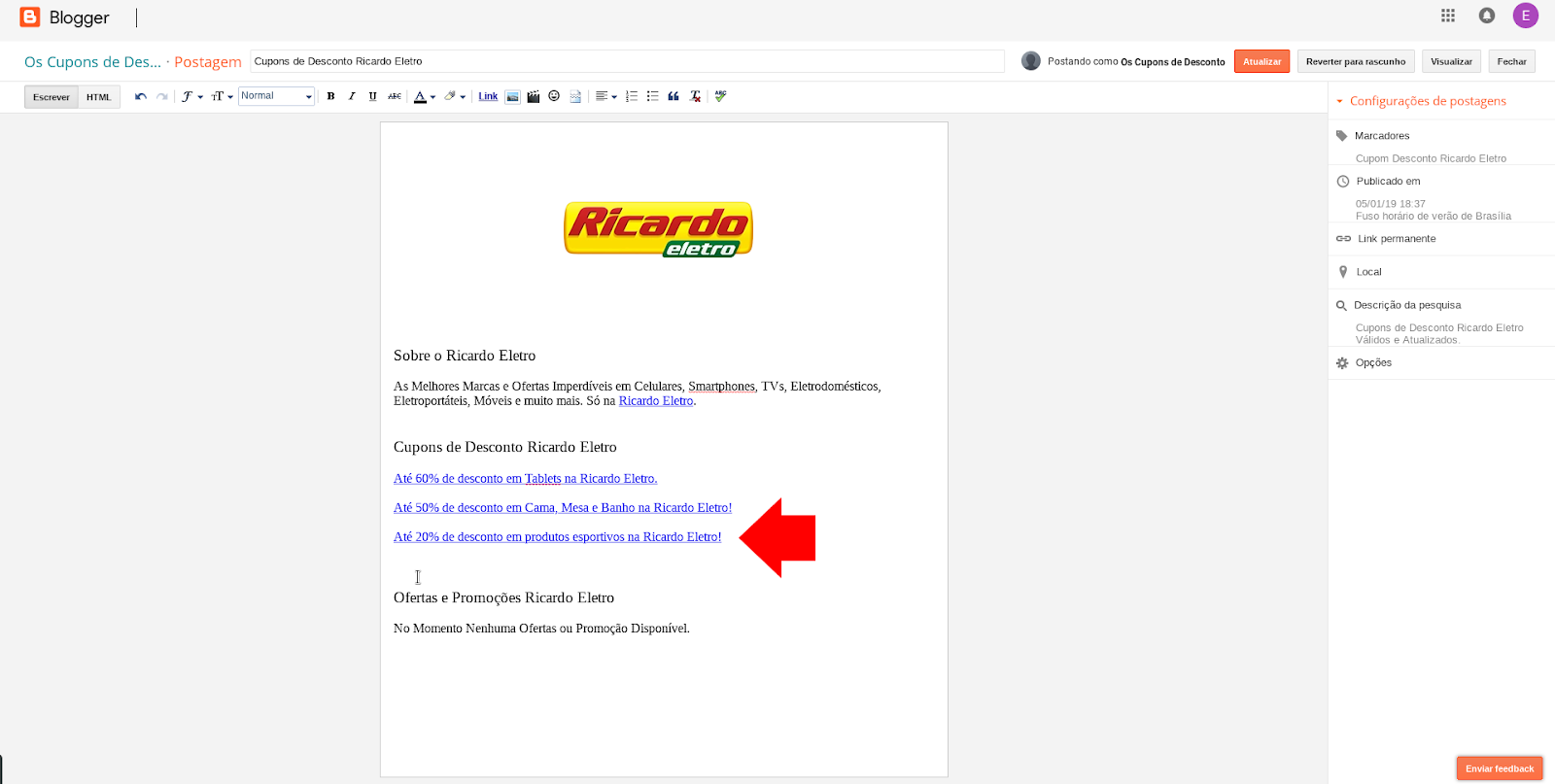
Task: Click Reverter para rascunho button
Action: [x=1356, y=61]
